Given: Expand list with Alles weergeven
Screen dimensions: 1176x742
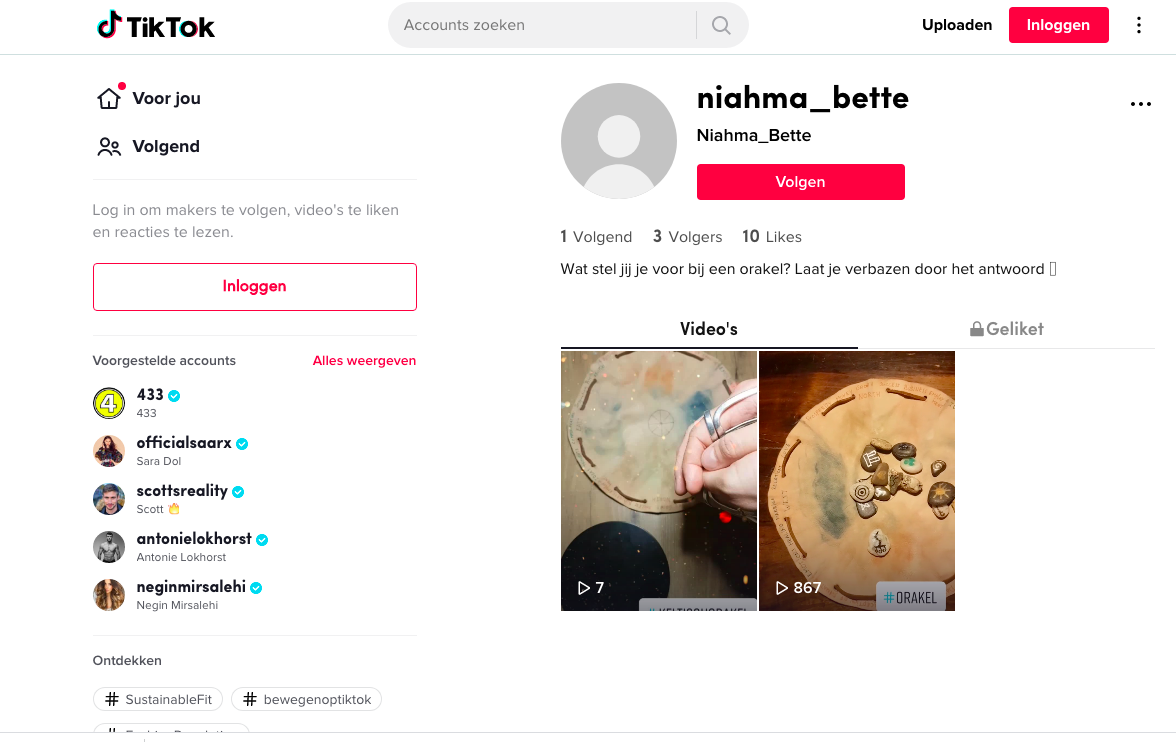Looking at the screenshot, I should [x=364, y=361].
